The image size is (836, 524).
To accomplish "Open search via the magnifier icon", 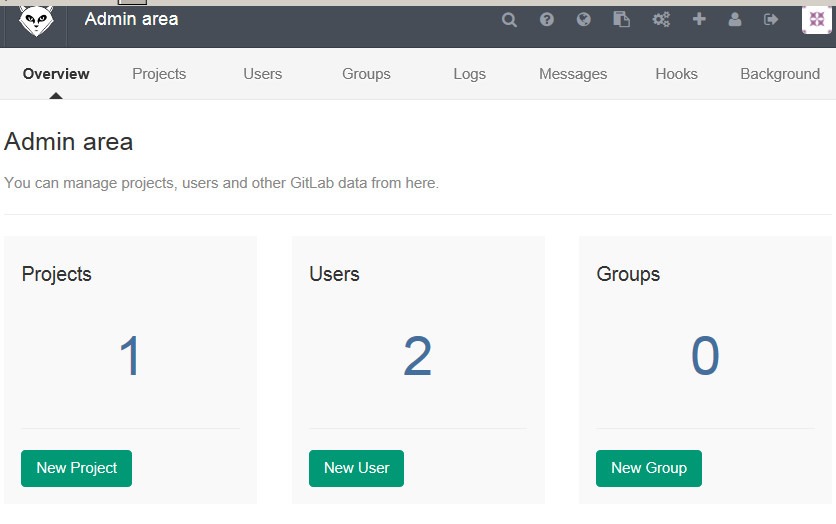I will tap(509, 20).
